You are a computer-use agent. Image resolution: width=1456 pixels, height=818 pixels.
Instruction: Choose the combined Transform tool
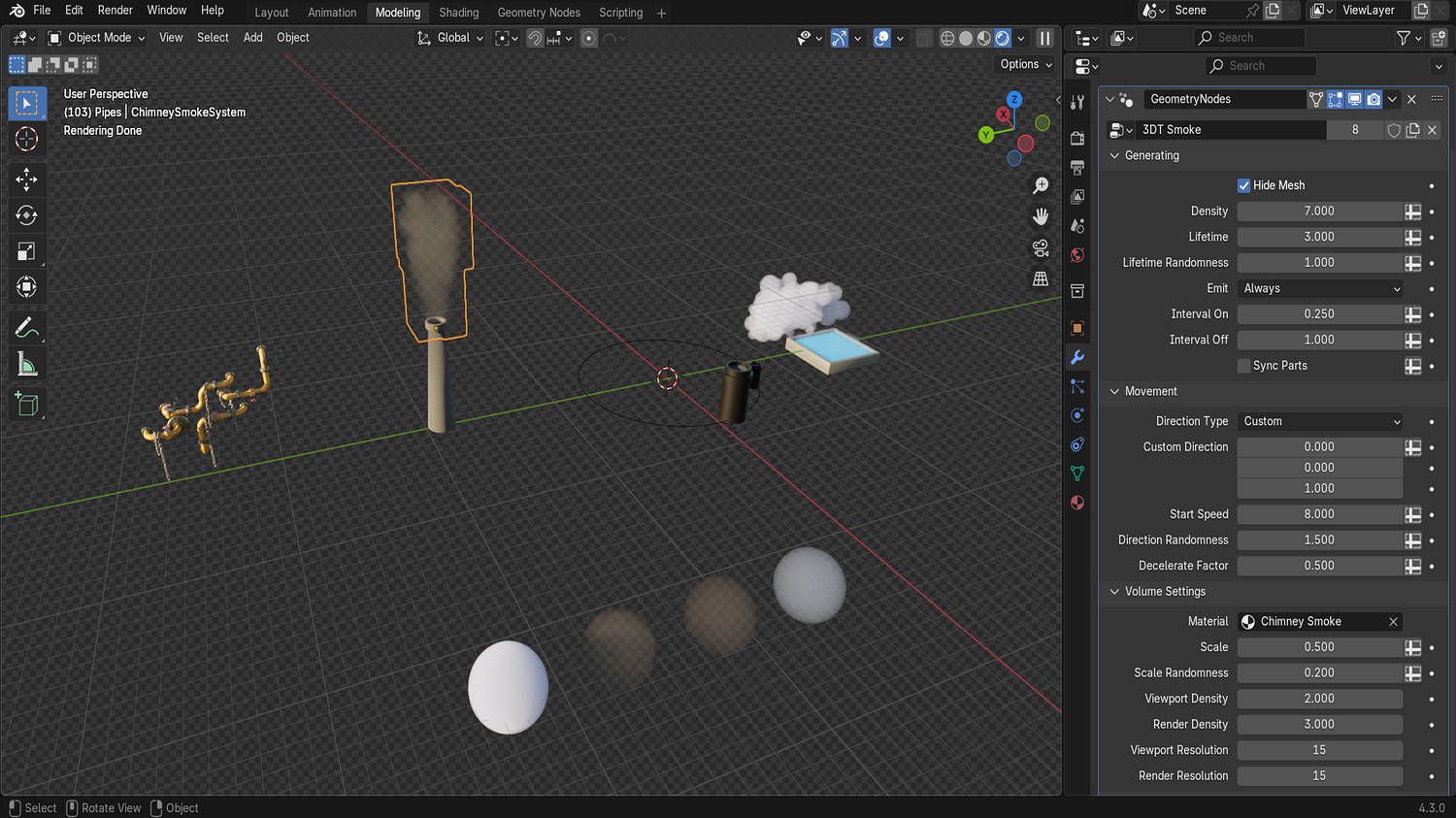click(x=27, y=287)
